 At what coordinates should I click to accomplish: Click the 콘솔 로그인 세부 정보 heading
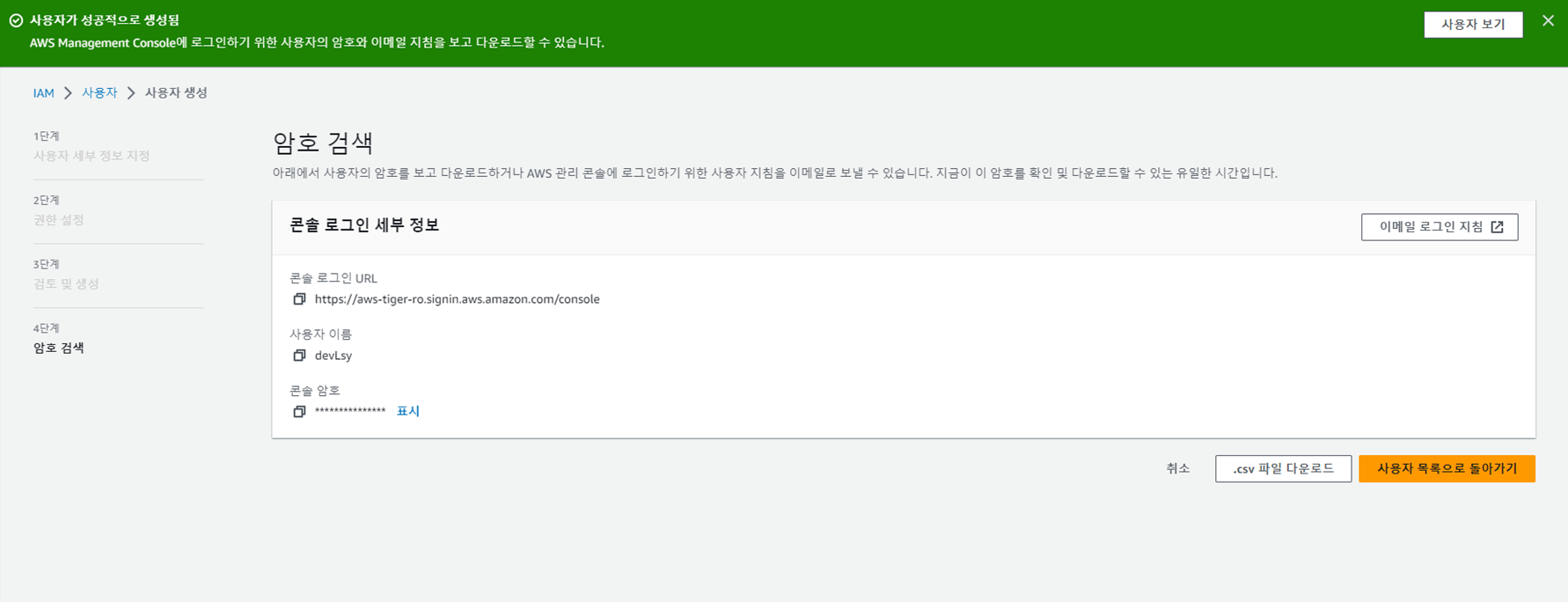pyautogui.click(x=364, y=225)
